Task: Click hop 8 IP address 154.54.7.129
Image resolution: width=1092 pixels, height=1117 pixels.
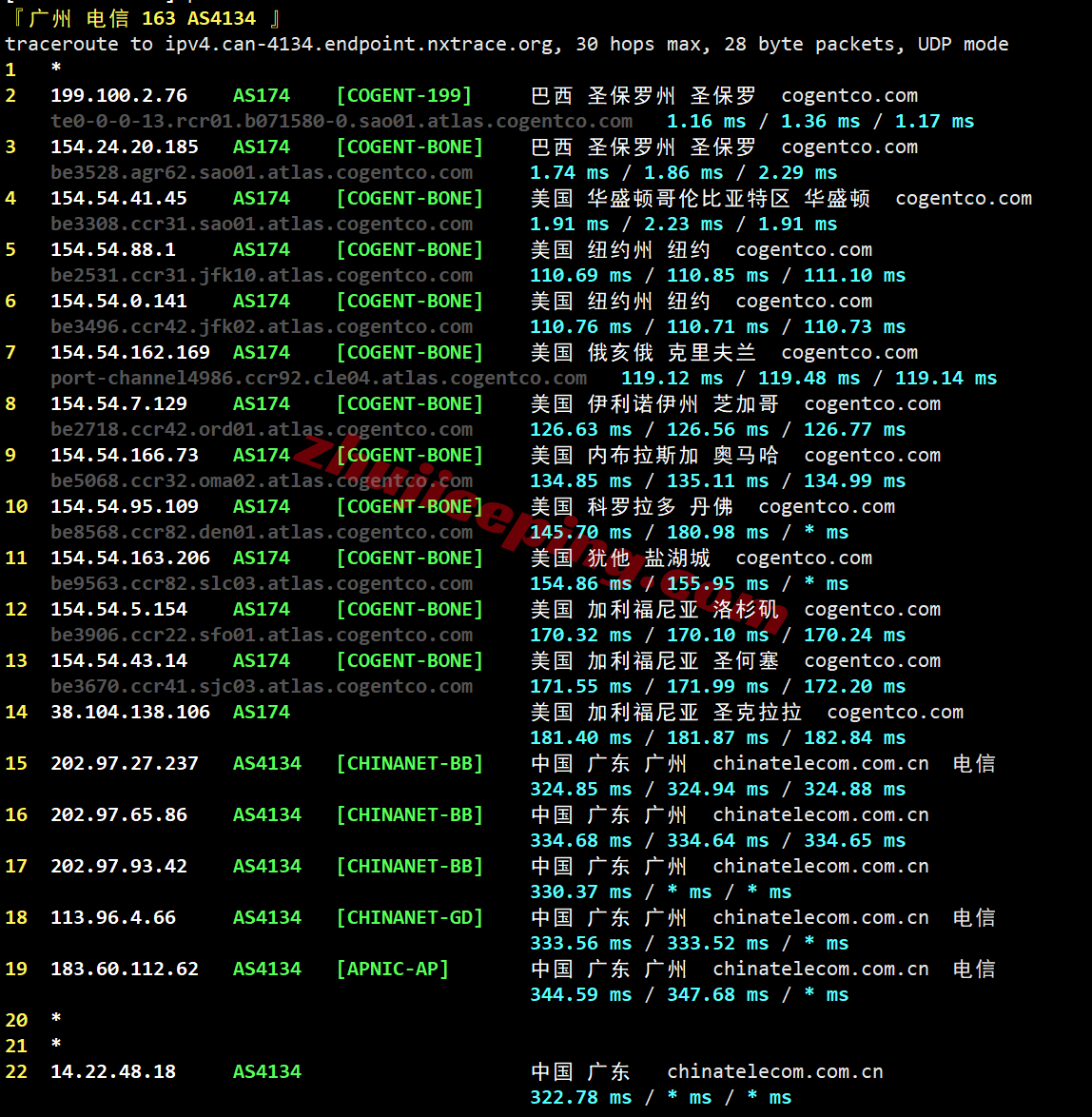Action: 119,403
